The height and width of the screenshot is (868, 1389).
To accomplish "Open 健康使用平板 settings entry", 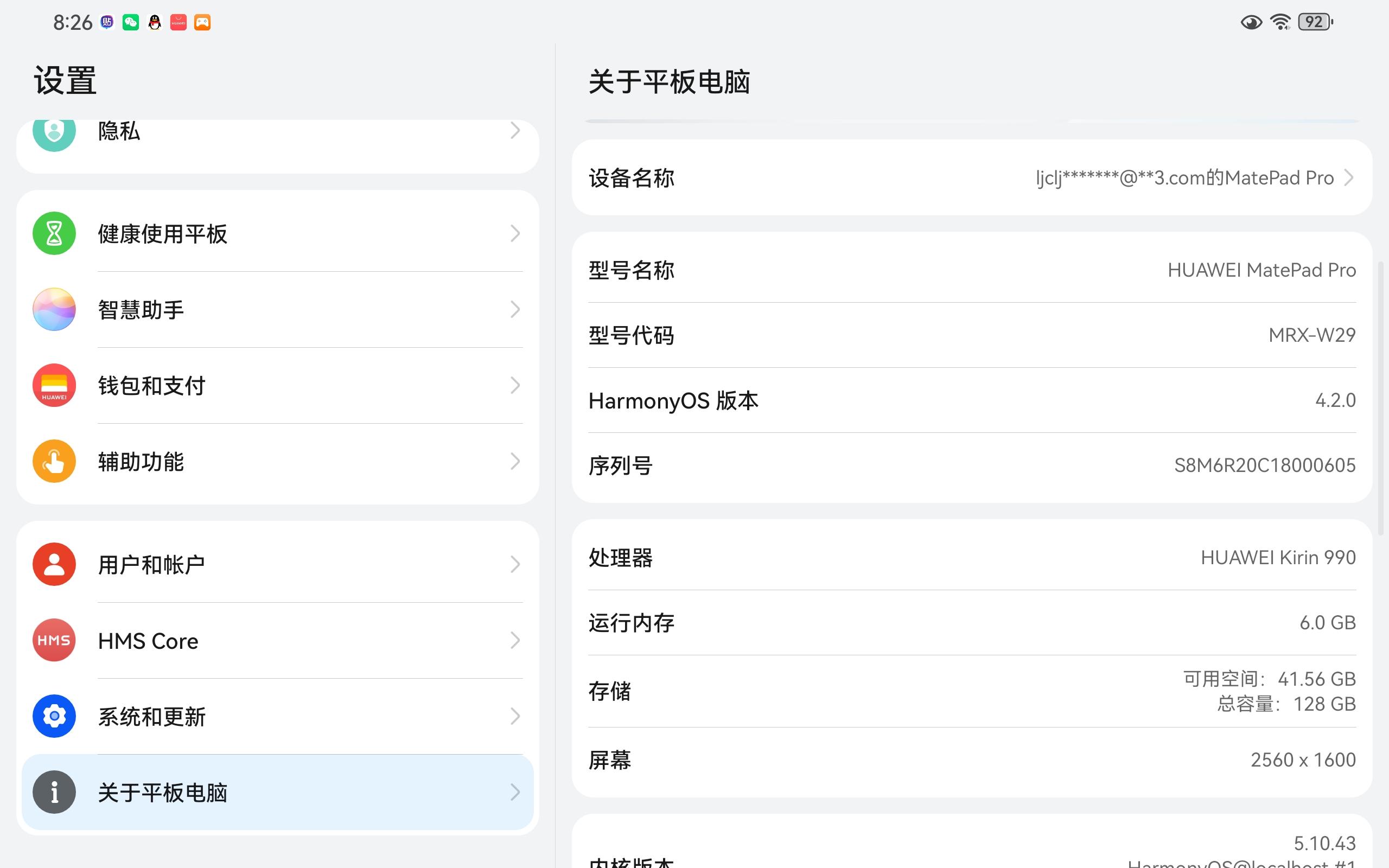I will pos(278,234).
